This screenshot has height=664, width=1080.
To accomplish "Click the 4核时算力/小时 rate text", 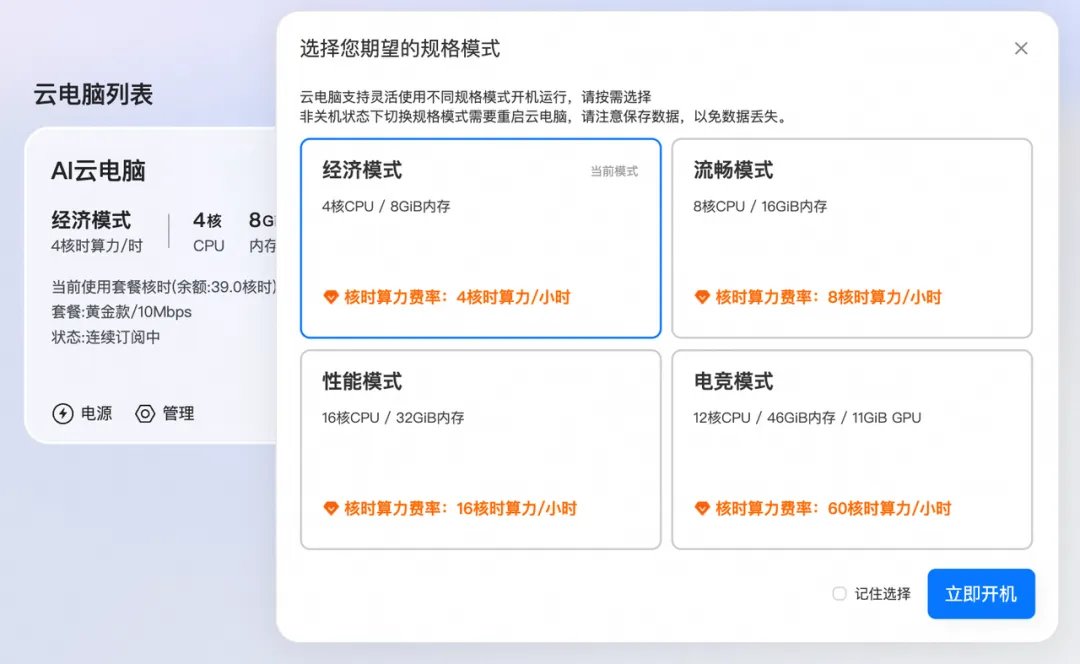I will point(513,297).
